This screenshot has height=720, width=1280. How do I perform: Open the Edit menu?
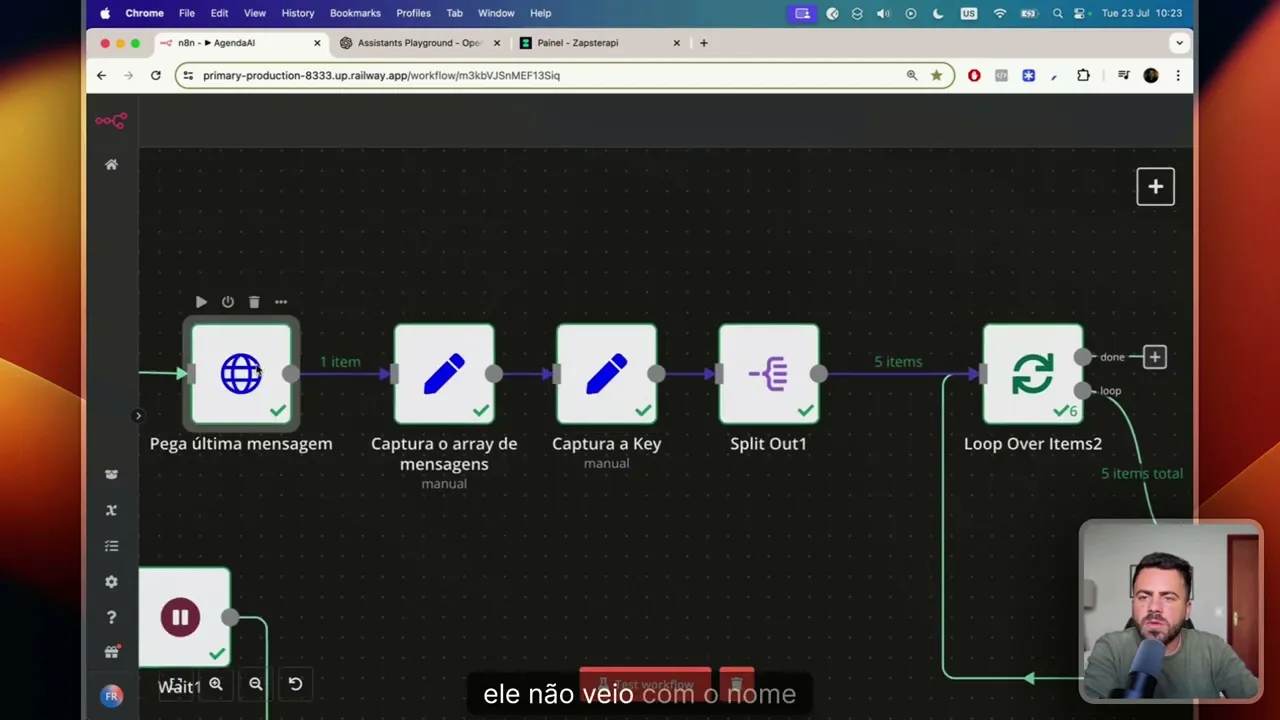coord(219,13)
